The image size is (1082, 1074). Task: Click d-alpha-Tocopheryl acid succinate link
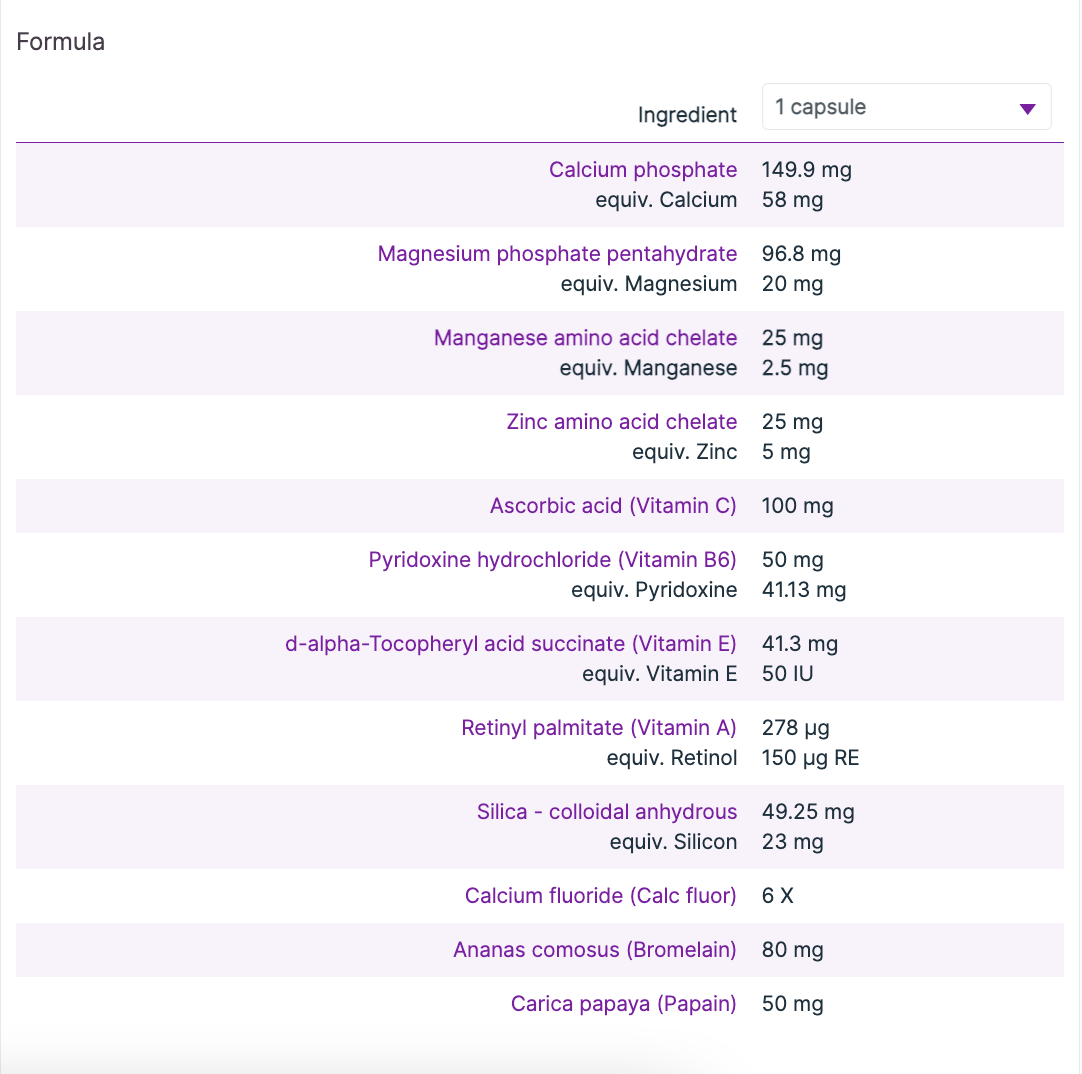coord(510,644)
